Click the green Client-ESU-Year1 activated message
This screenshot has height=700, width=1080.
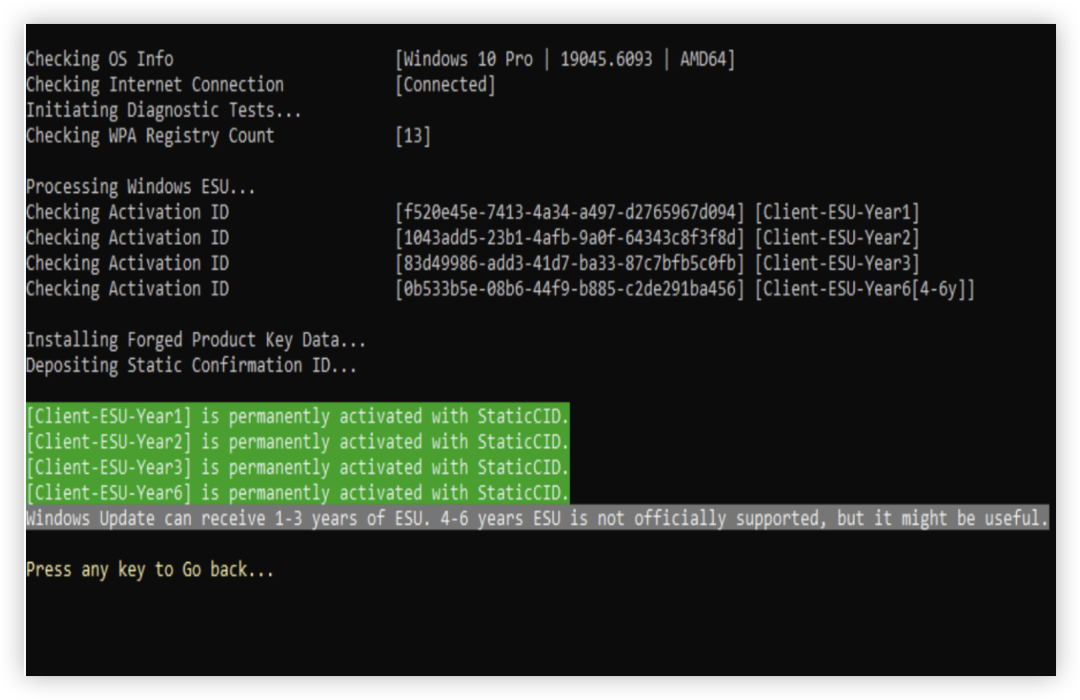[297, 416]
